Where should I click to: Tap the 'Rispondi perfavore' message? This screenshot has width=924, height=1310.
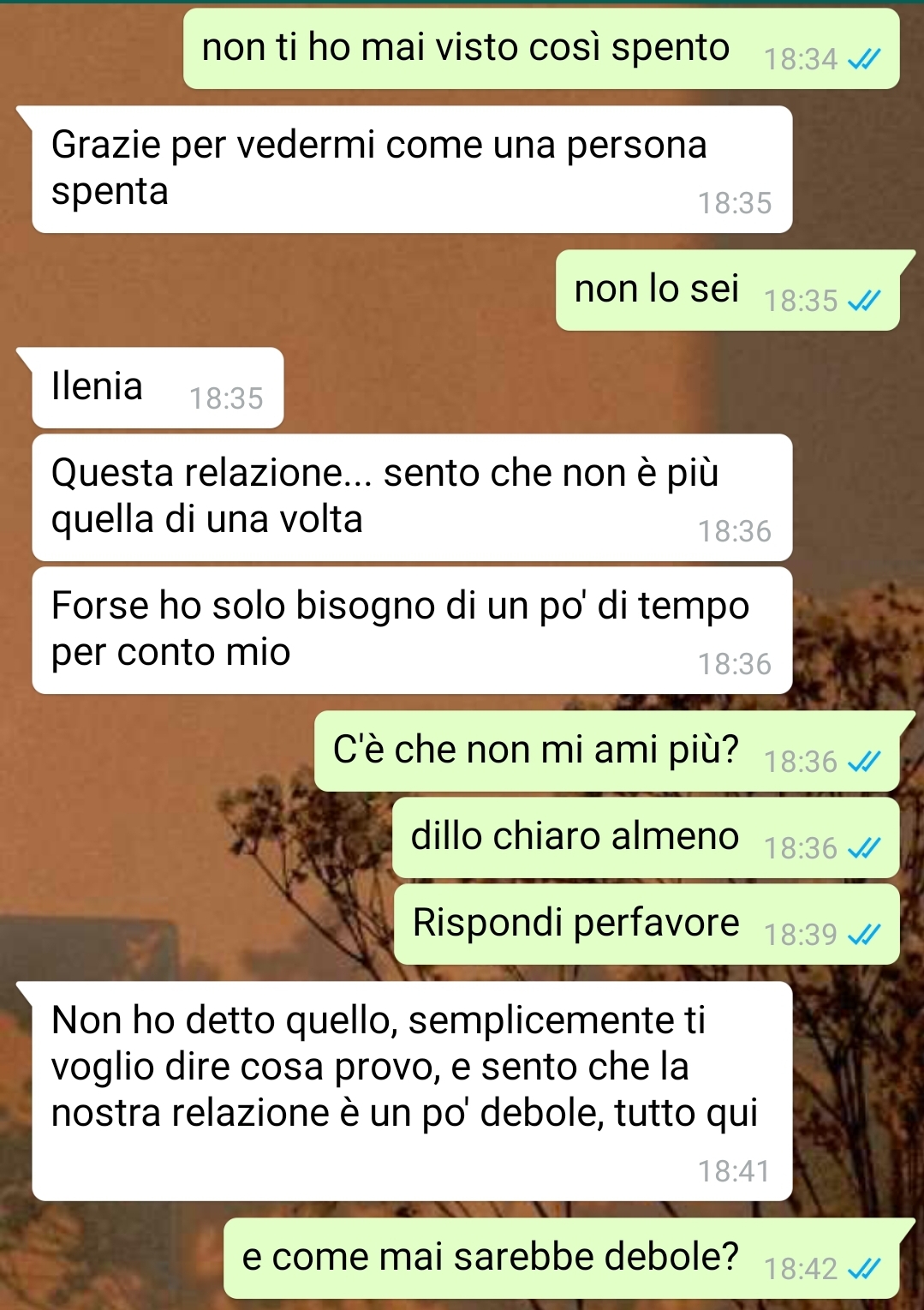click(x=647, y=924)
